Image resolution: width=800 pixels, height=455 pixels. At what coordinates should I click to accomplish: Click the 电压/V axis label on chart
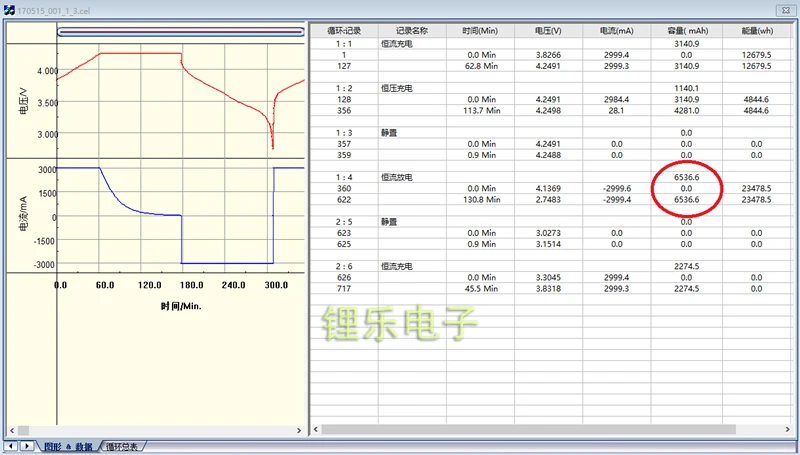coord(23,100)
